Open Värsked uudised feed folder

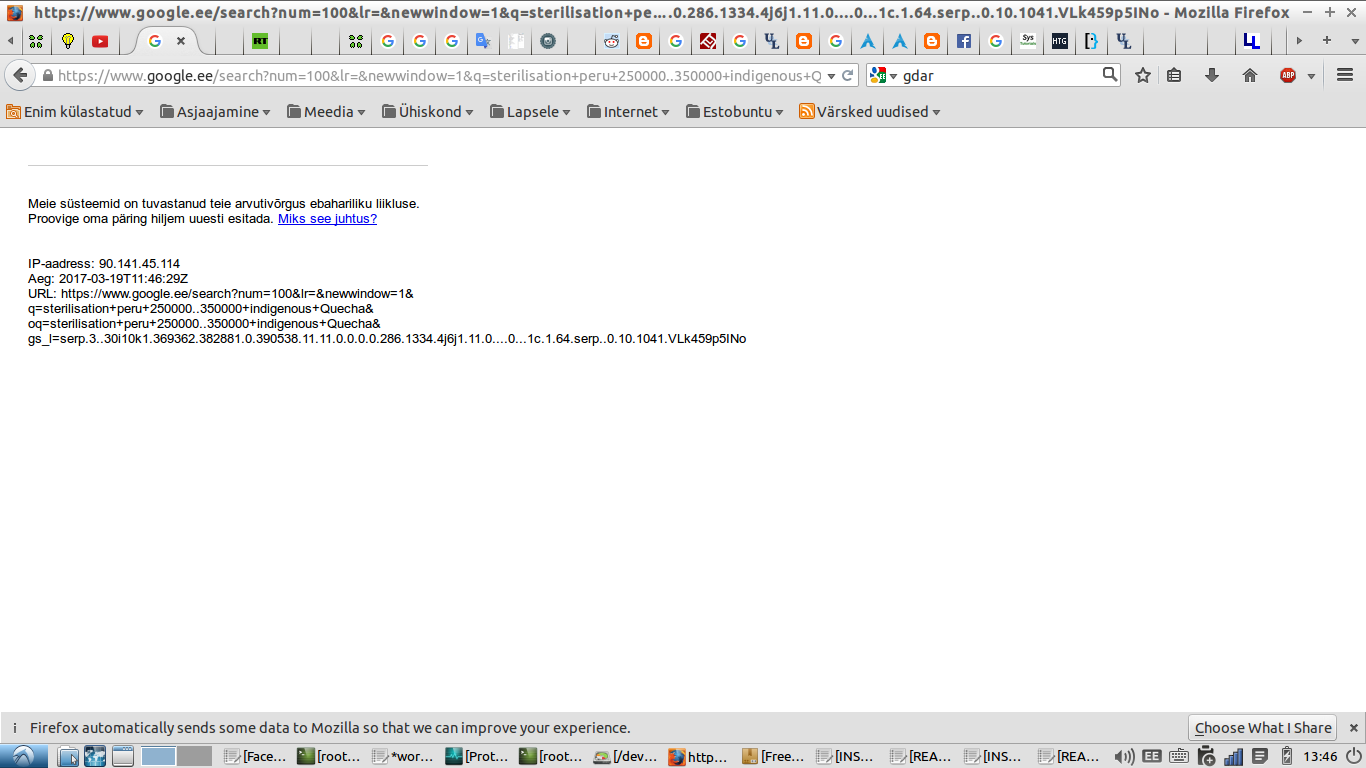(871, 112)
